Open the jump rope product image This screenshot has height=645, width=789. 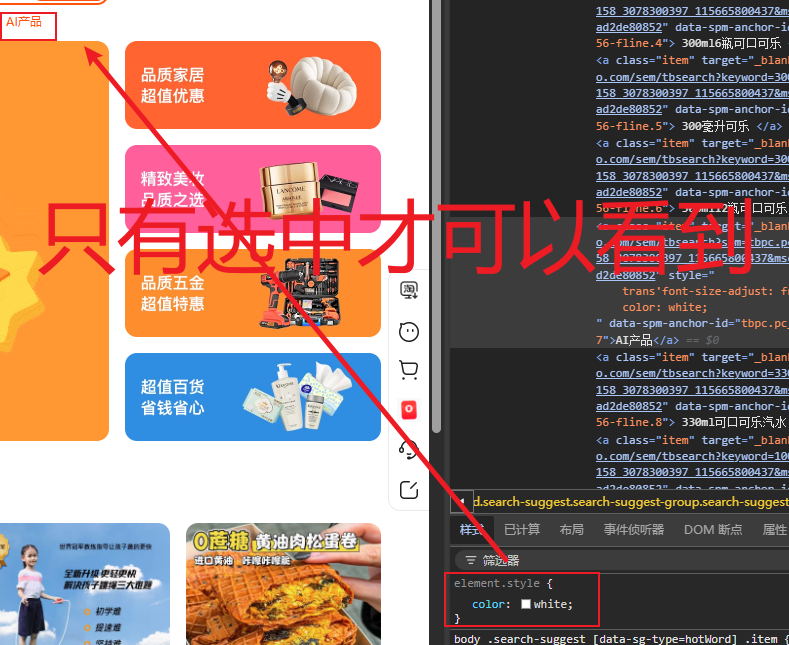point(85,584)
